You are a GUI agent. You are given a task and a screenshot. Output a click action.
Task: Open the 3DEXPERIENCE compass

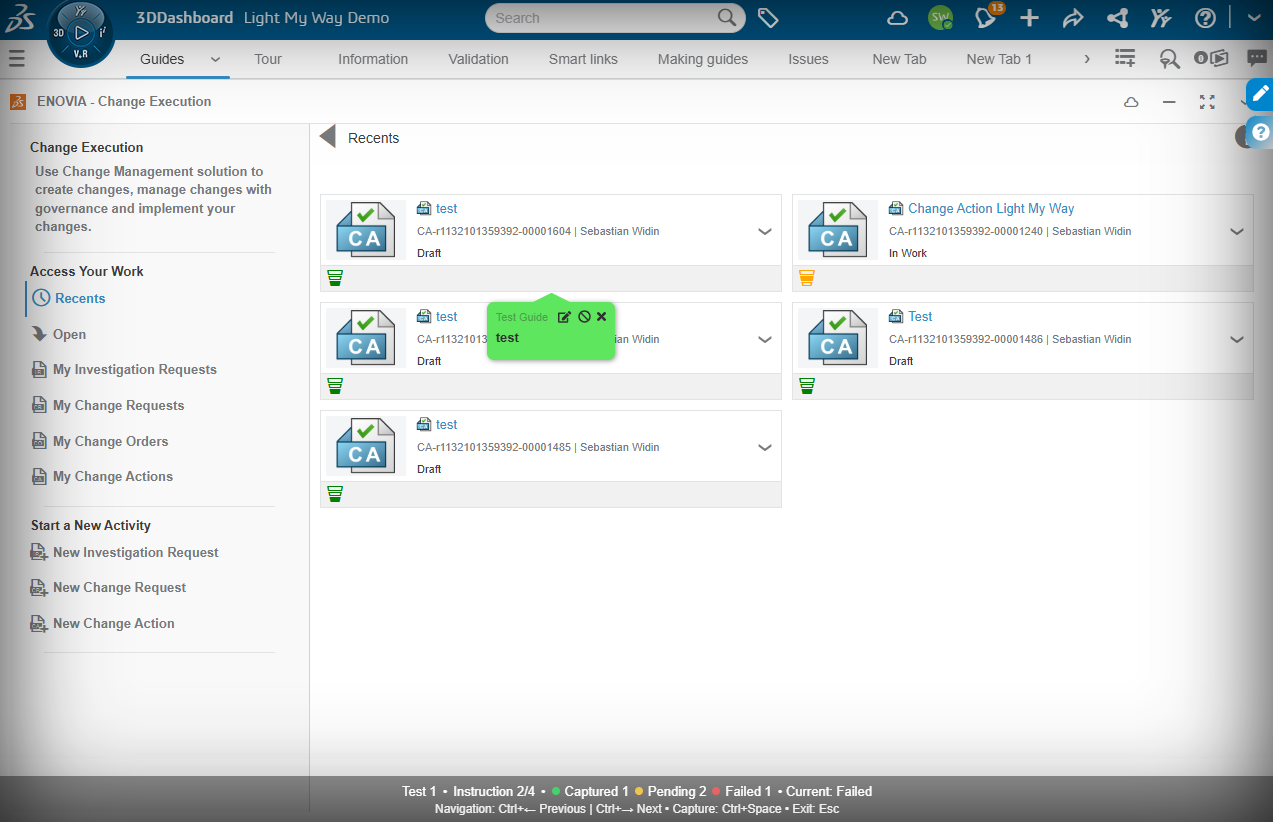81,33
